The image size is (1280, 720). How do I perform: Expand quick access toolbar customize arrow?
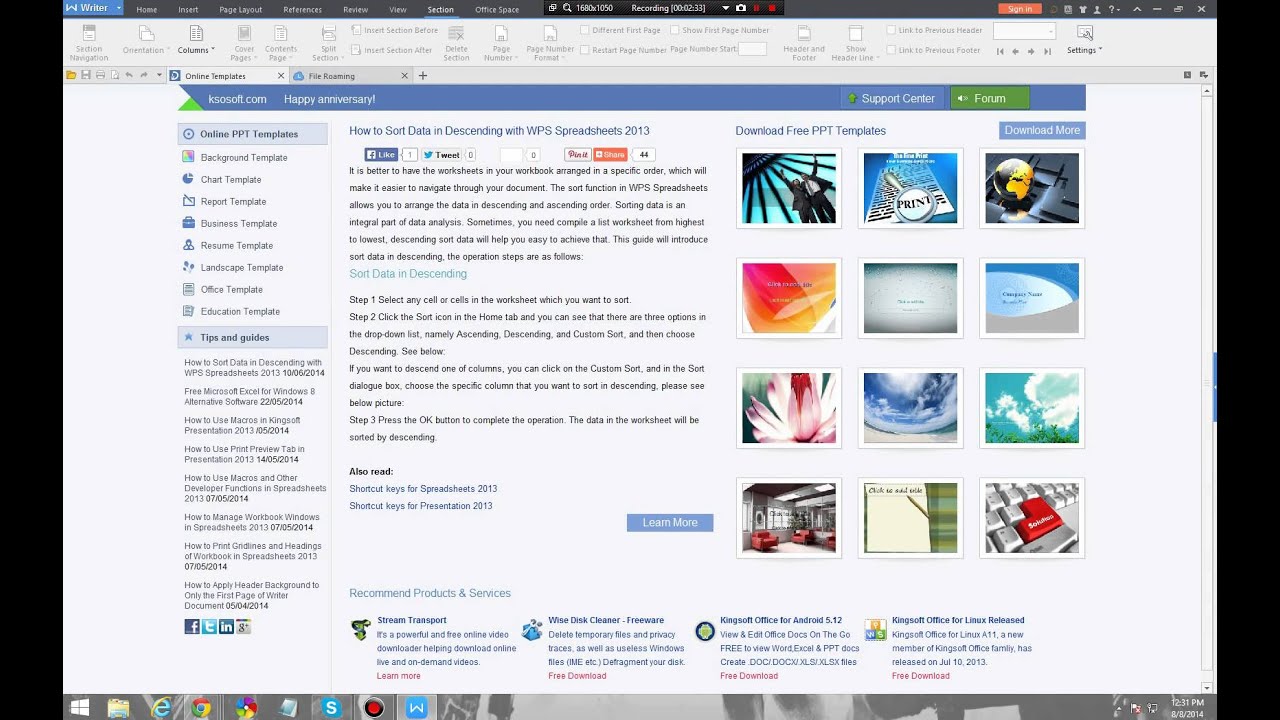pos(159,75)
